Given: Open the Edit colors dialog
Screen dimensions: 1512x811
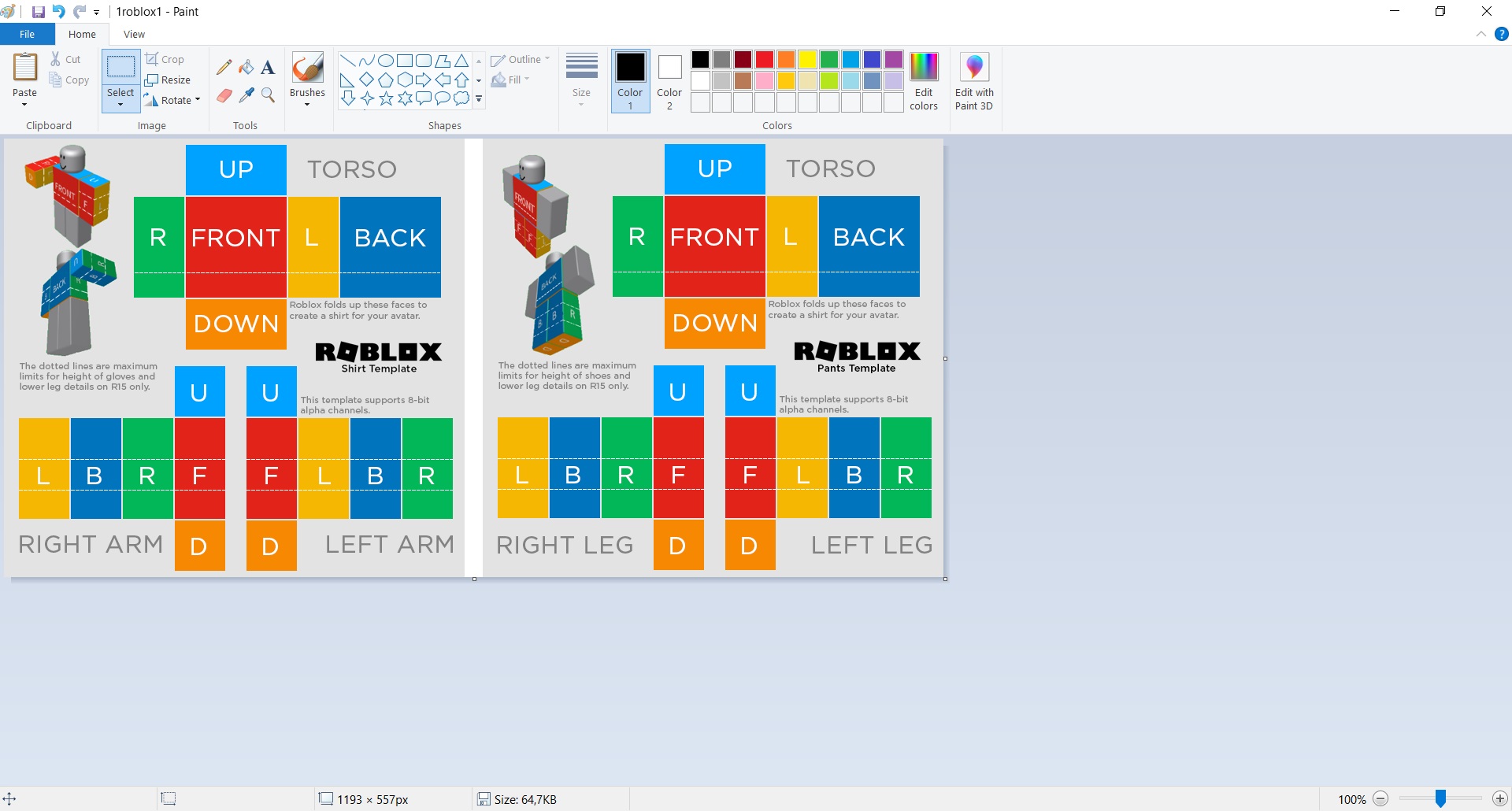Looking at the screenshot, I should 924,82.
